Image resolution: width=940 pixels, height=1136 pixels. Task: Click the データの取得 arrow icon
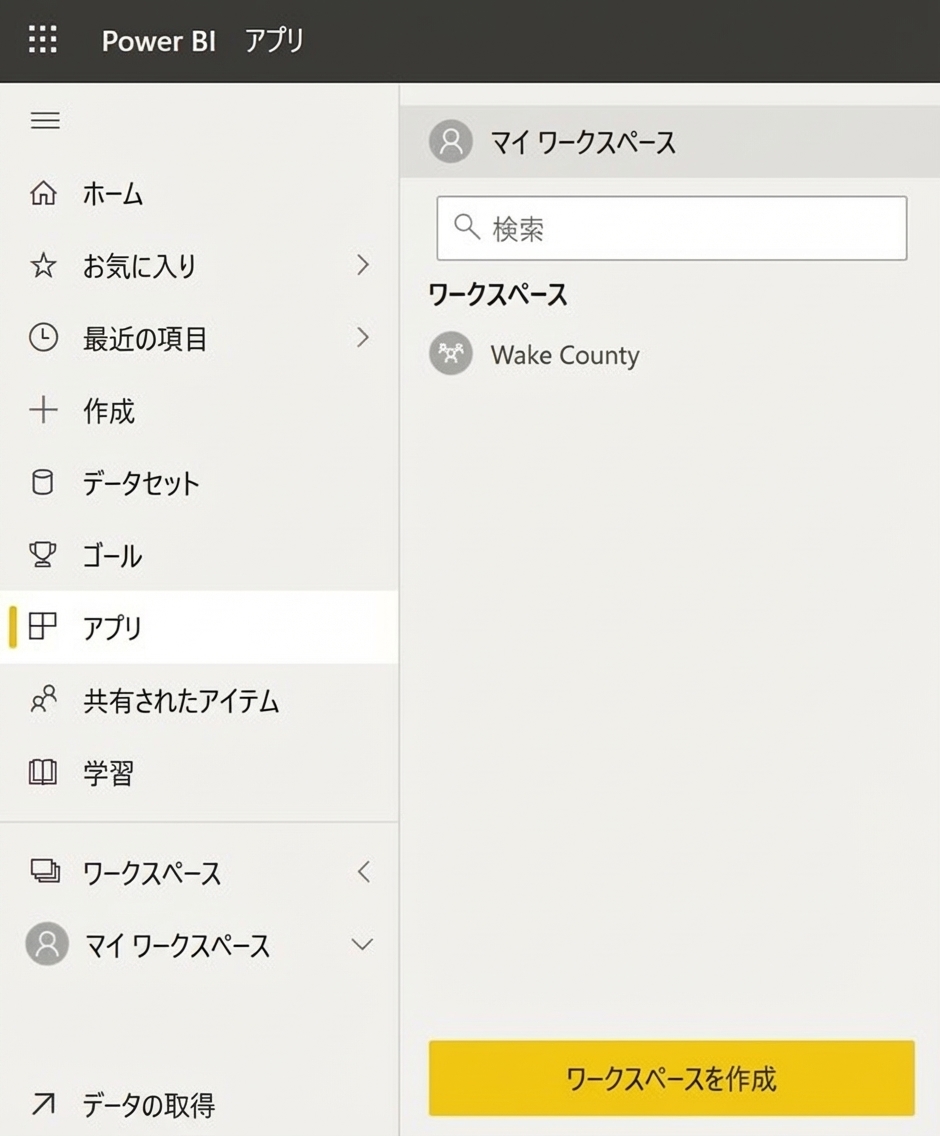(x=43, y=1104)
